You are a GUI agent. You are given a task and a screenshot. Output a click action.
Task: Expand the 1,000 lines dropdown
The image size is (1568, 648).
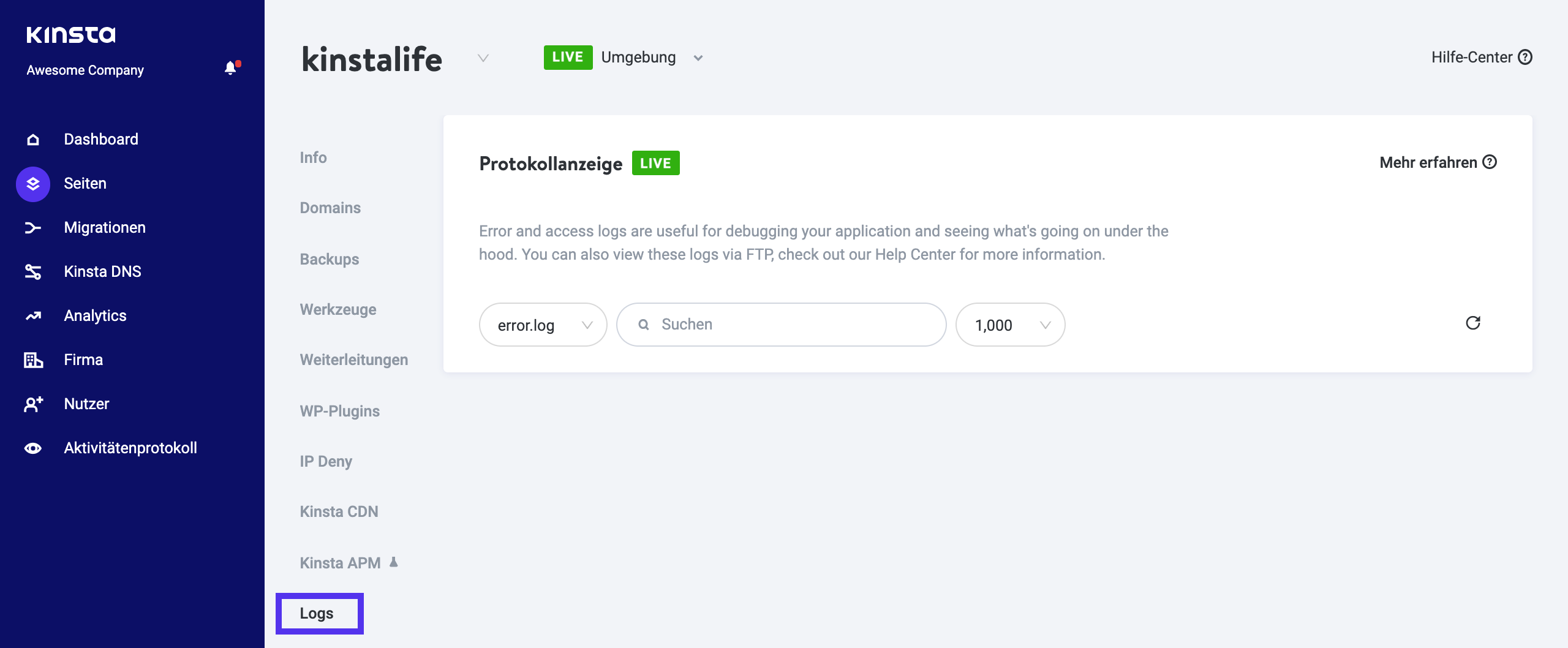click(x=1010, y=325)
